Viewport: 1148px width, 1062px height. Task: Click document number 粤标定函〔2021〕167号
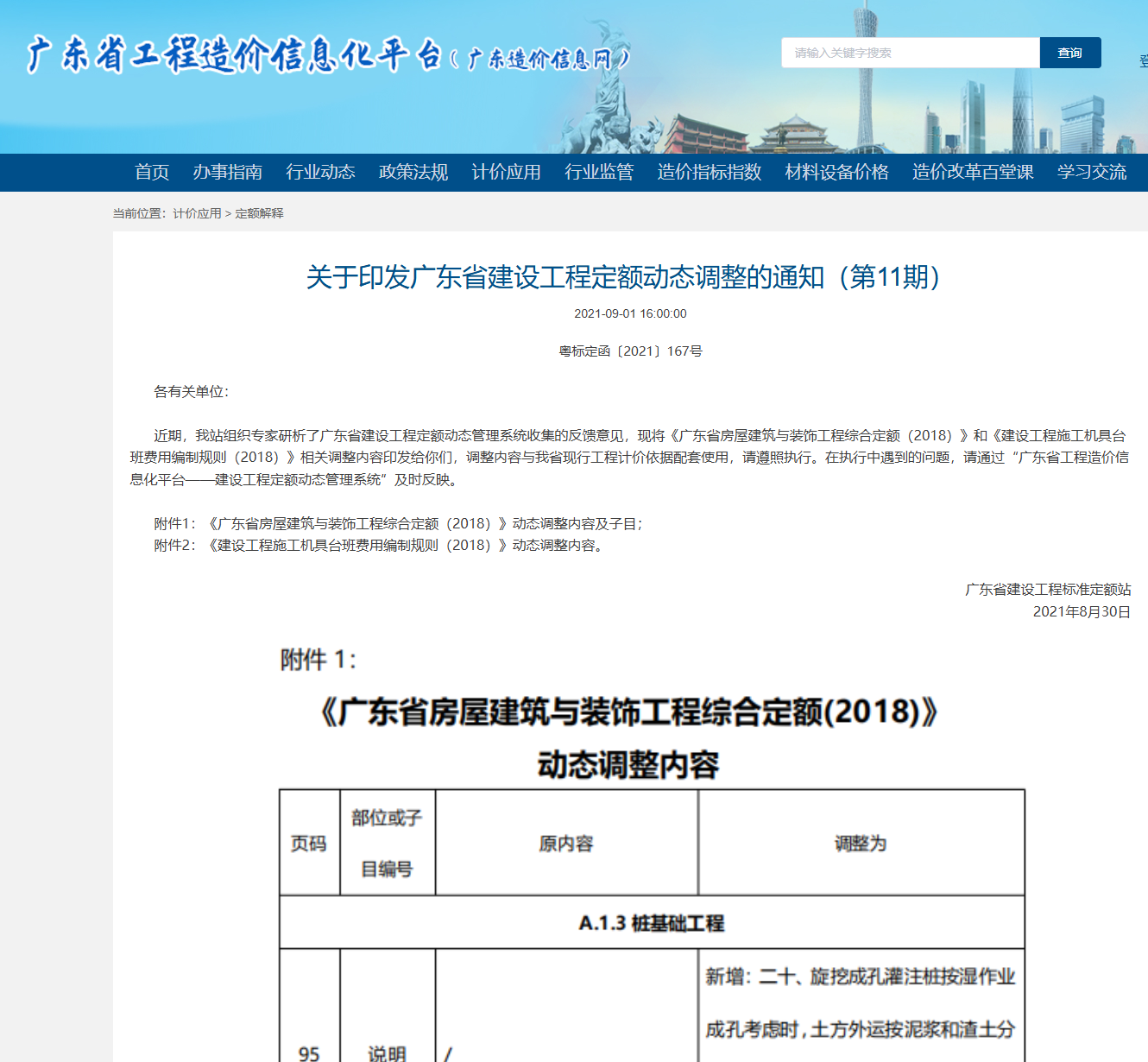click(x=630, y=351)
